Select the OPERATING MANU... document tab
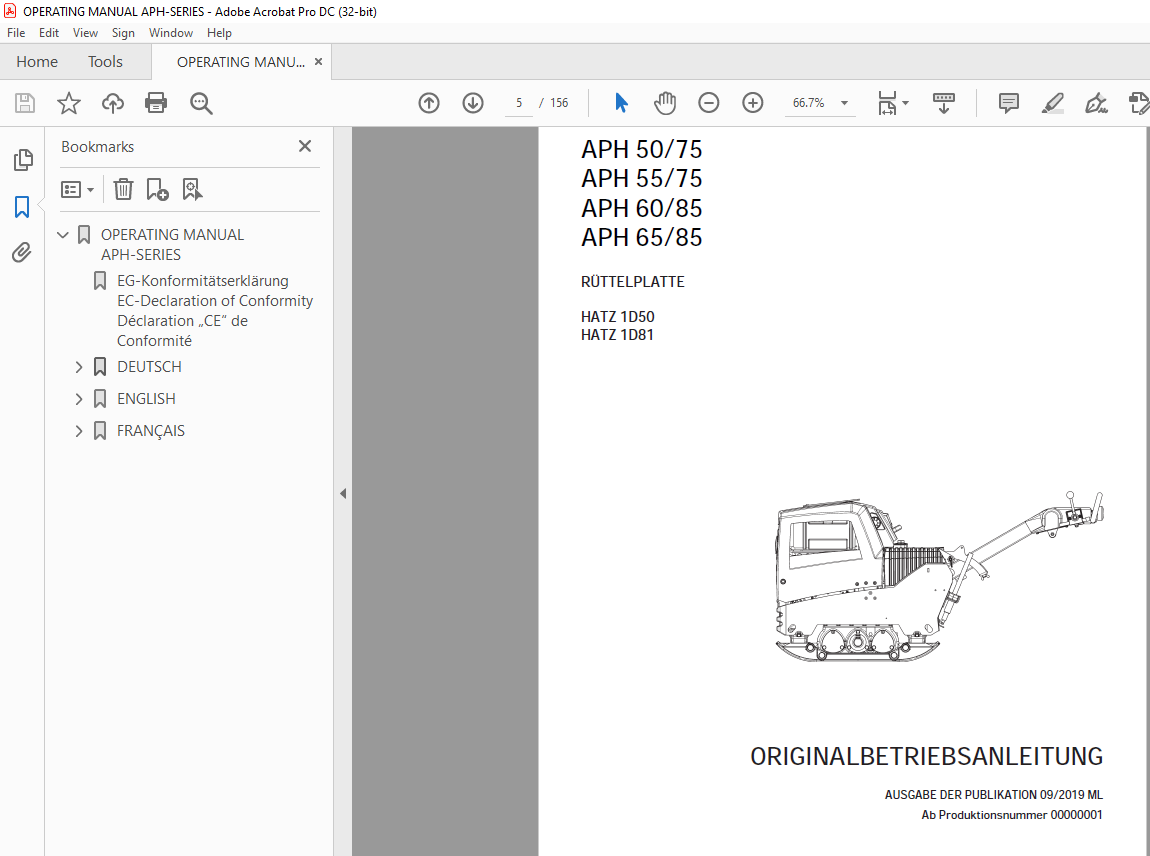This screenshot has height=856, width=1150. 241,62
